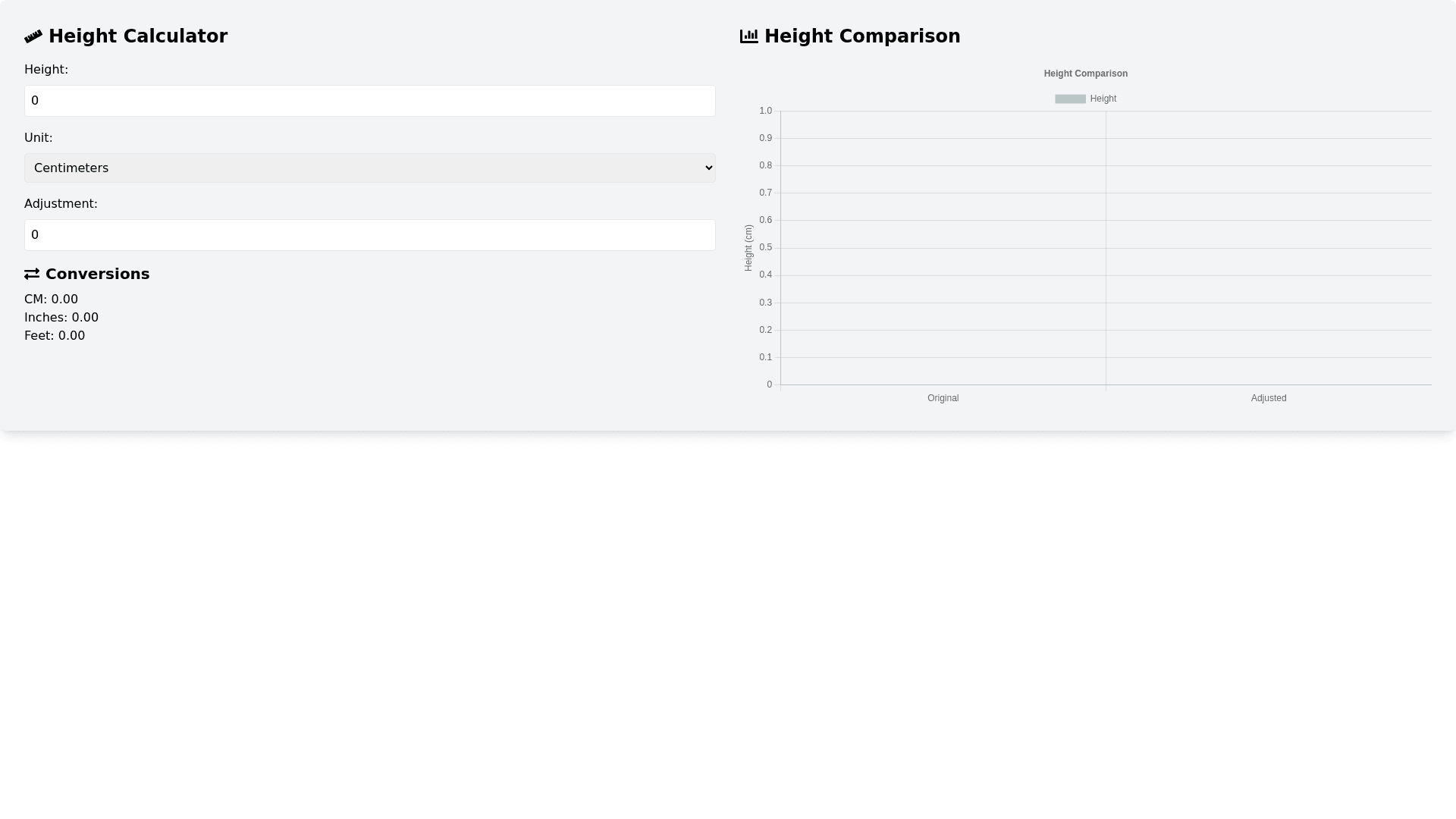This screenshot has width=1456, height=819.
Task: Click the Height Calculator heading
Action: (x=138, y=36)
